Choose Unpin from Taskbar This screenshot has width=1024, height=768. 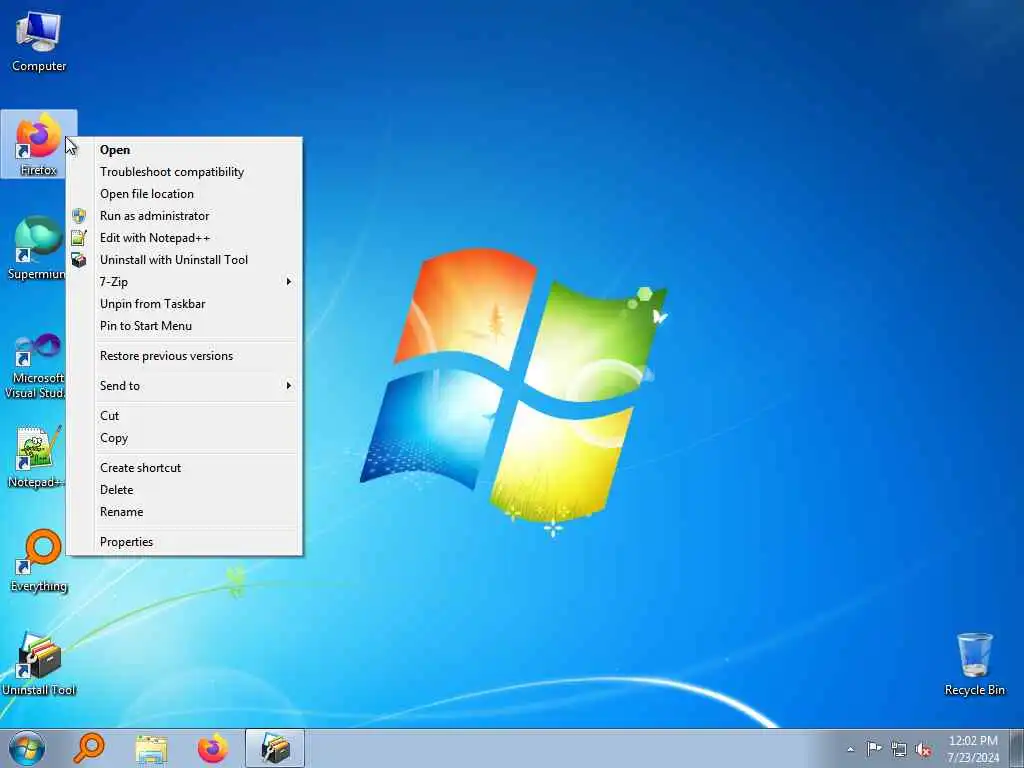tap(184, 304)
